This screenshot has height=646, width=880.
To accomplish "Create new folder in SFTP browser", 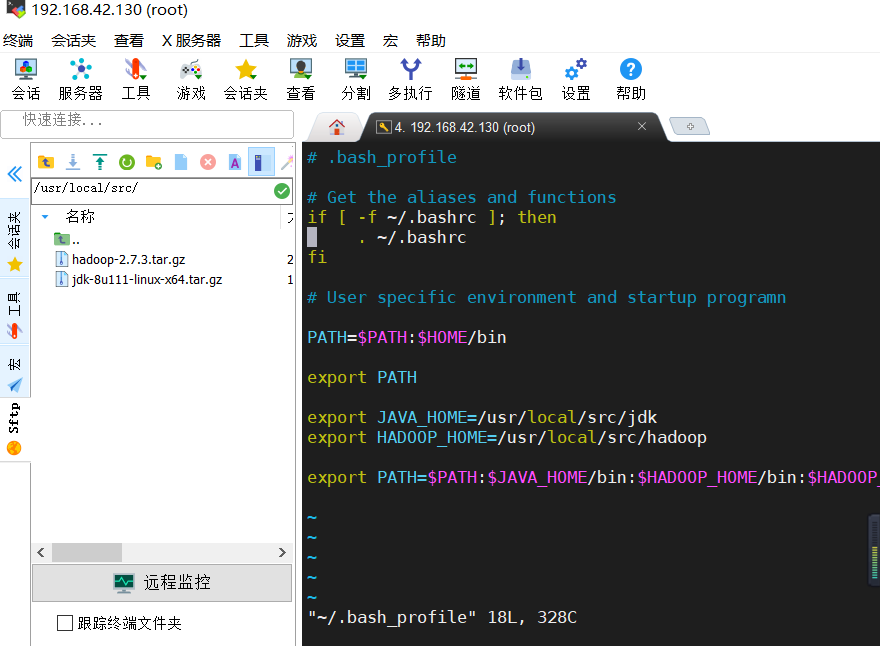I will tap(154, 162).
